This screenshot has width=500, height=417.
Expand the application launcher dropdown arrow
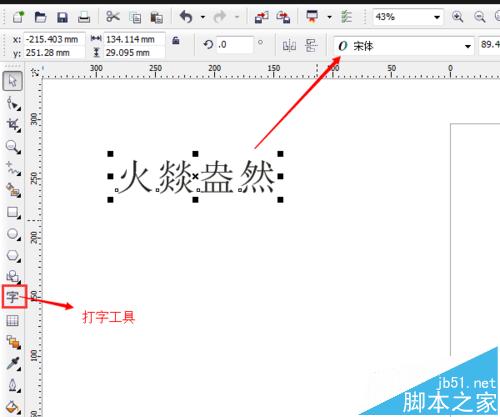coord(329,17)
